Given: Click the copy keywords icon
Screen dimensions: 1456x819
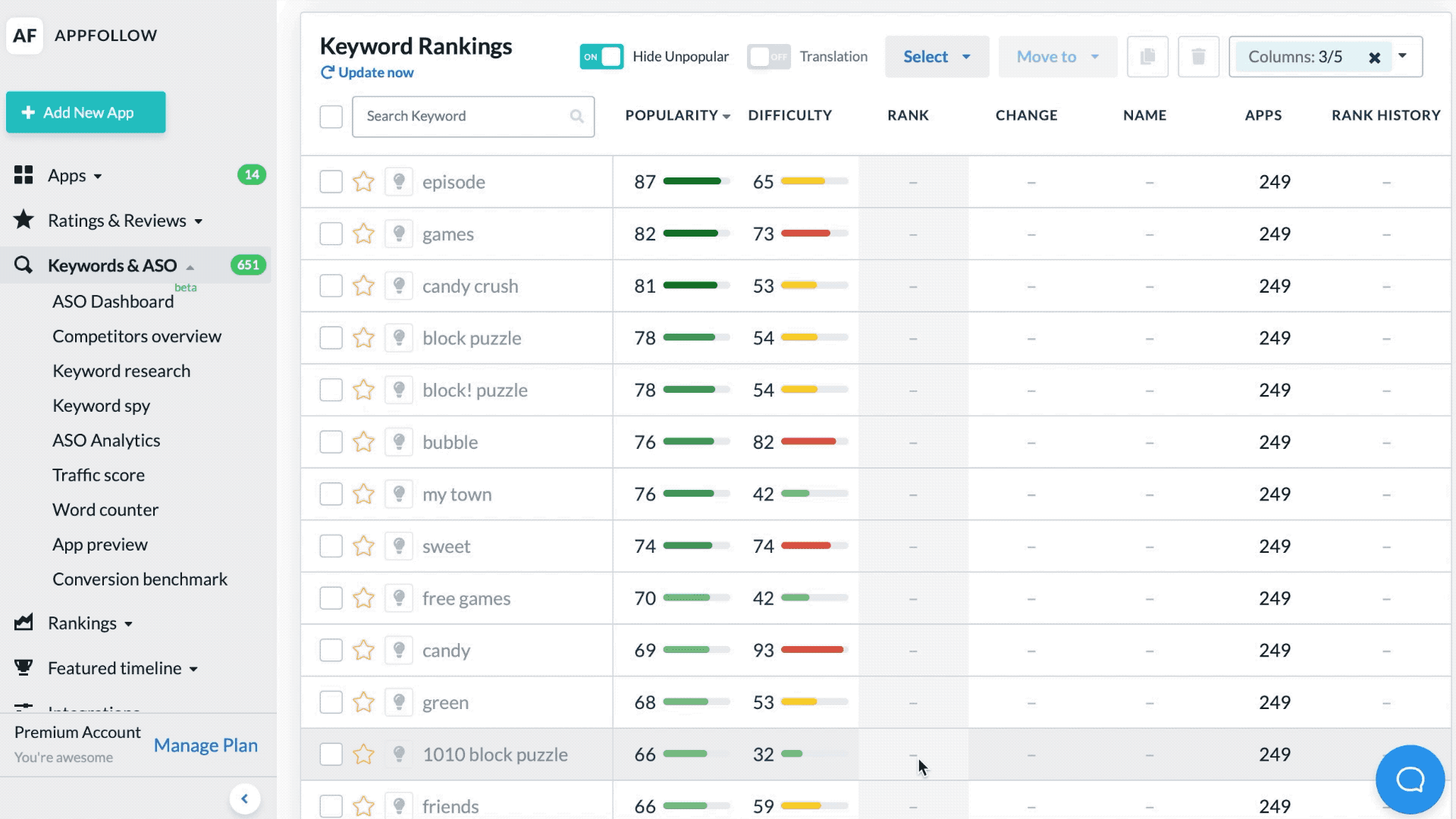Looking at the screenshot, I should coord(1147,57).
